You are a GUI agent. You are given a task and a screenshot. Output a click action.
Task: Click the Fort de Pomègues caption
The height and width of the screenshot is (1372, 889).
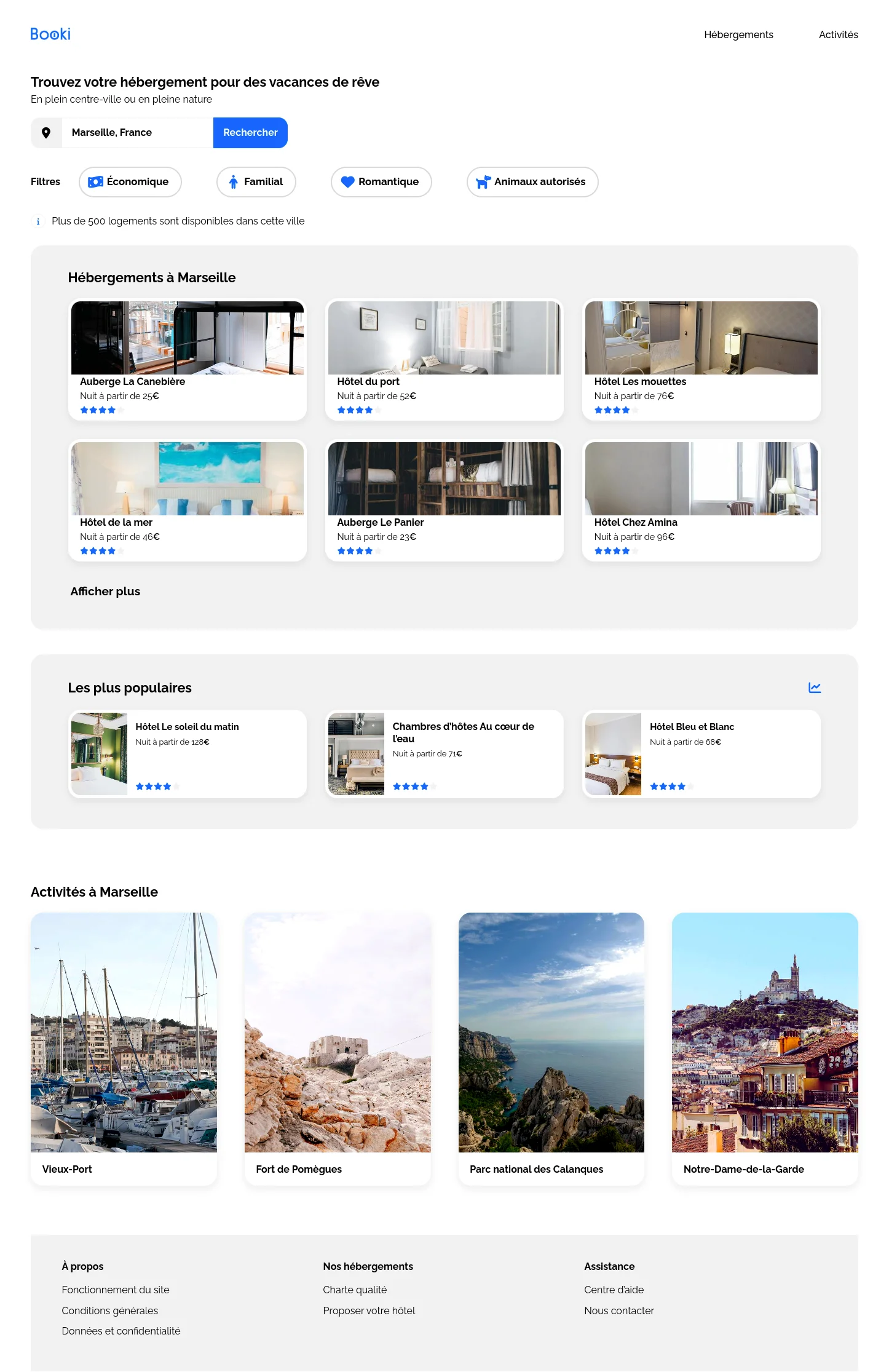click(x=299, y=1169)
